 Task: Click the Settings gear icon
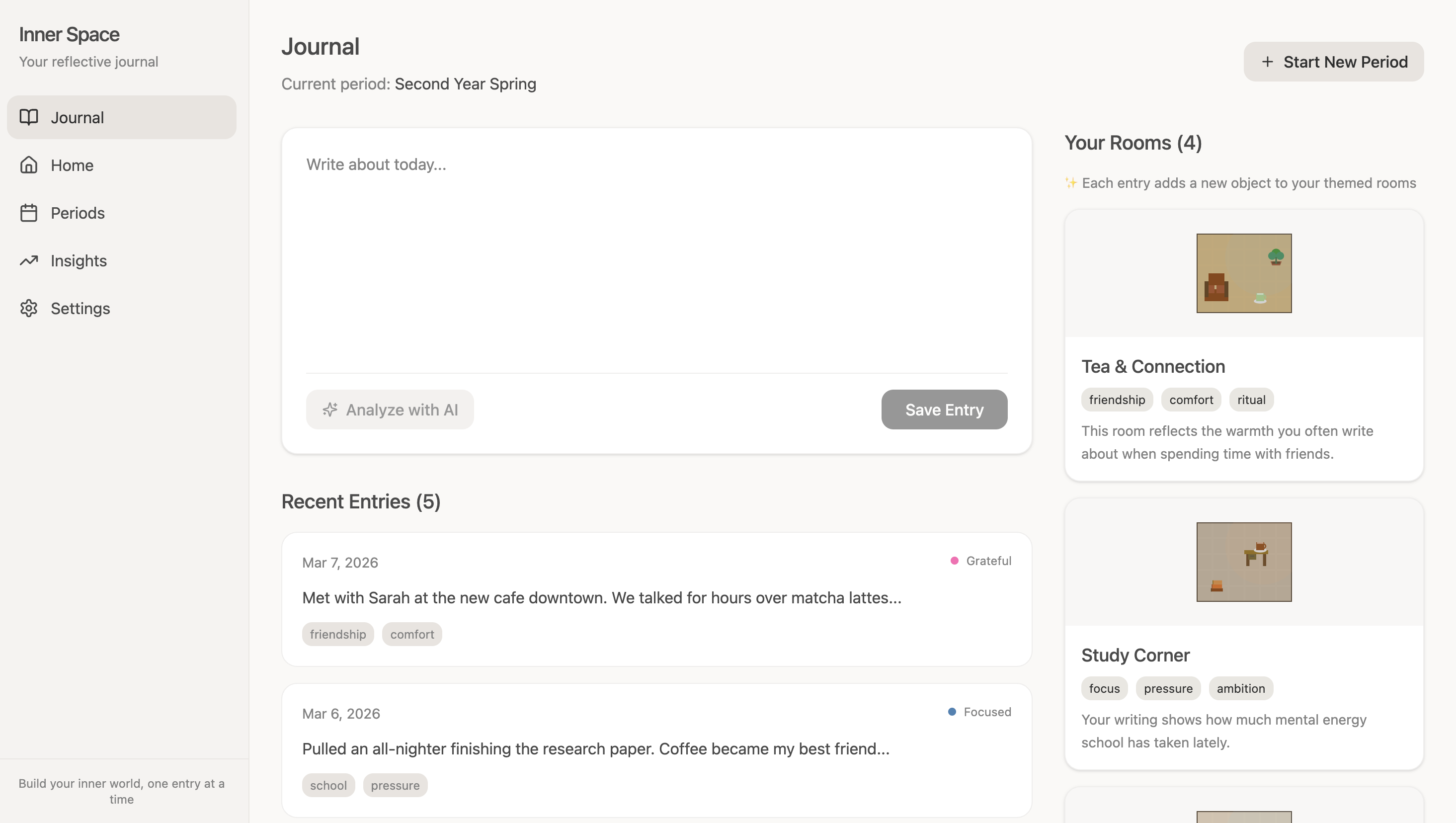29,308
